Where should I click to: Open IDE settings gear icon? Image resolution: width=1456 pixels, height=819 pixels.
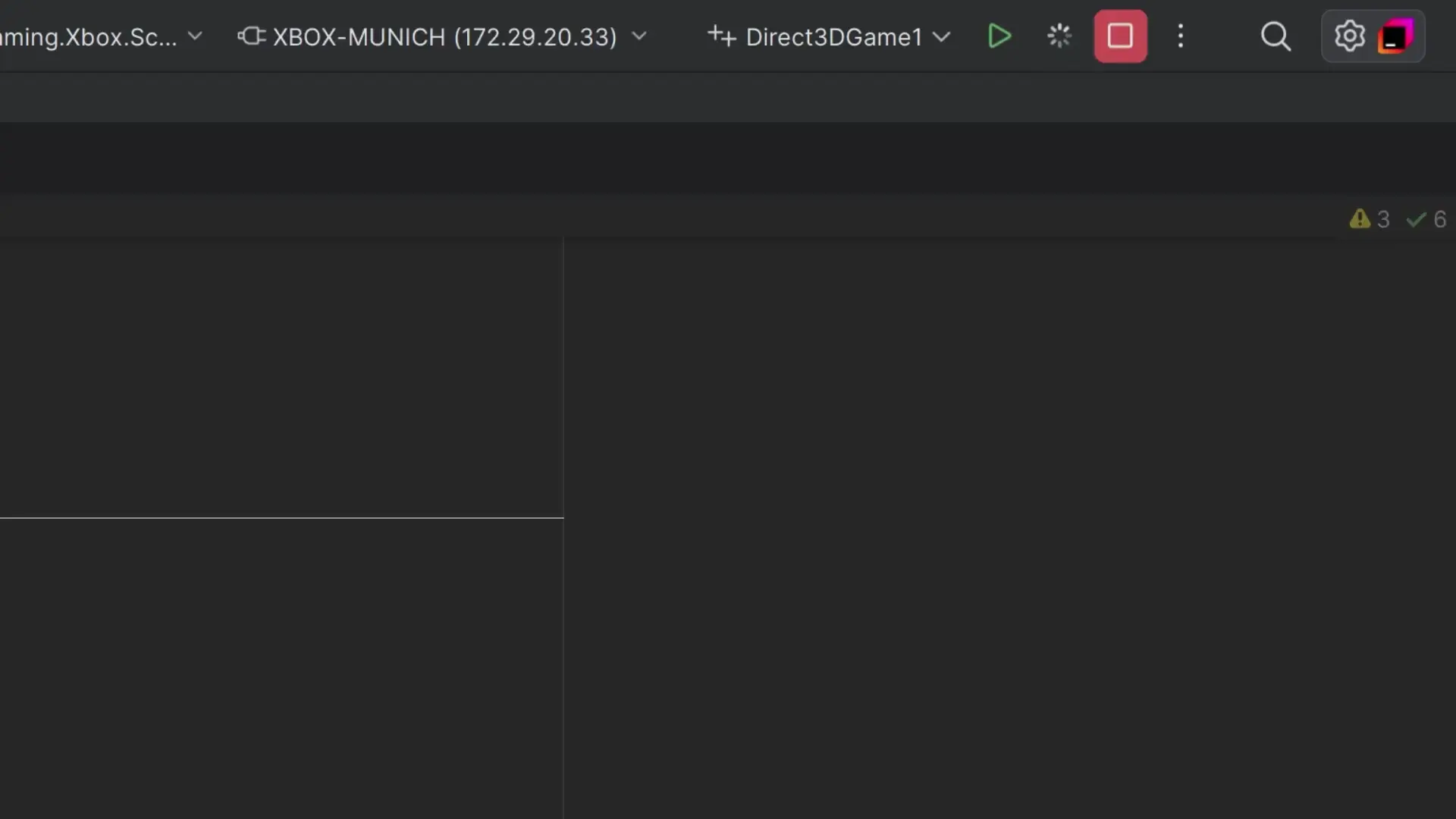point(1350,36)
